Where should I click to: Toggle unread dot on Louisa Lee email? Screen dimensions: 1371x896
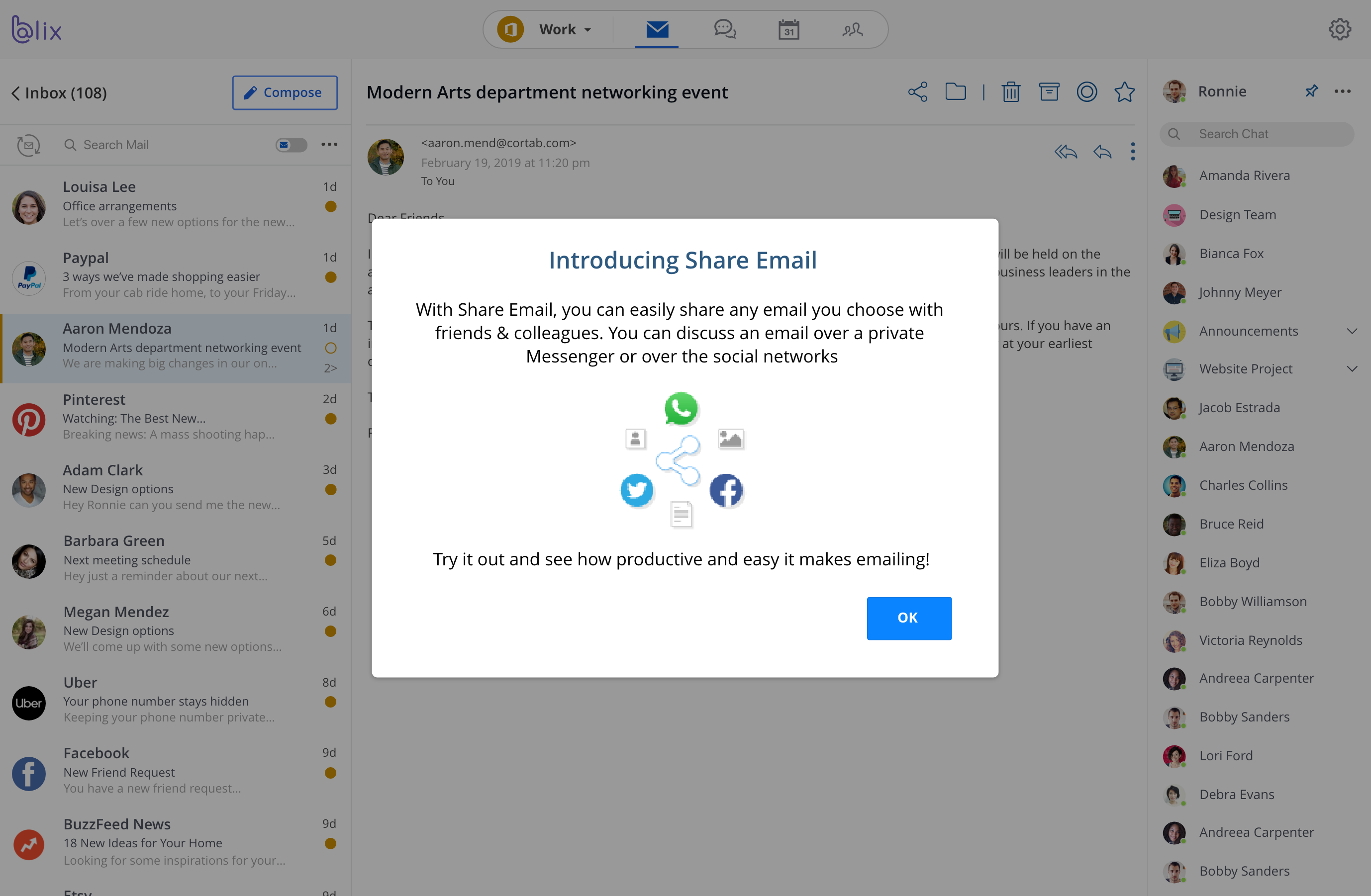pos(331,206)
